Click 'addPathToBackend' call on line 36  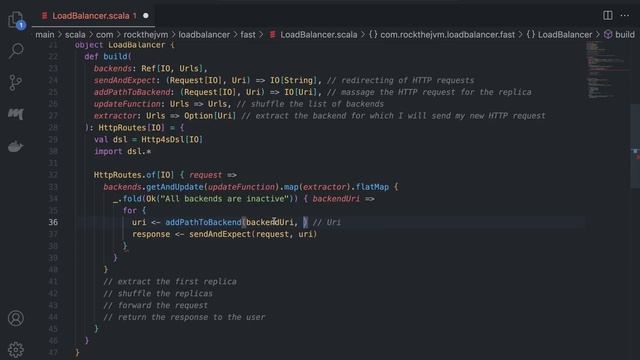click(x=203, y=222)
